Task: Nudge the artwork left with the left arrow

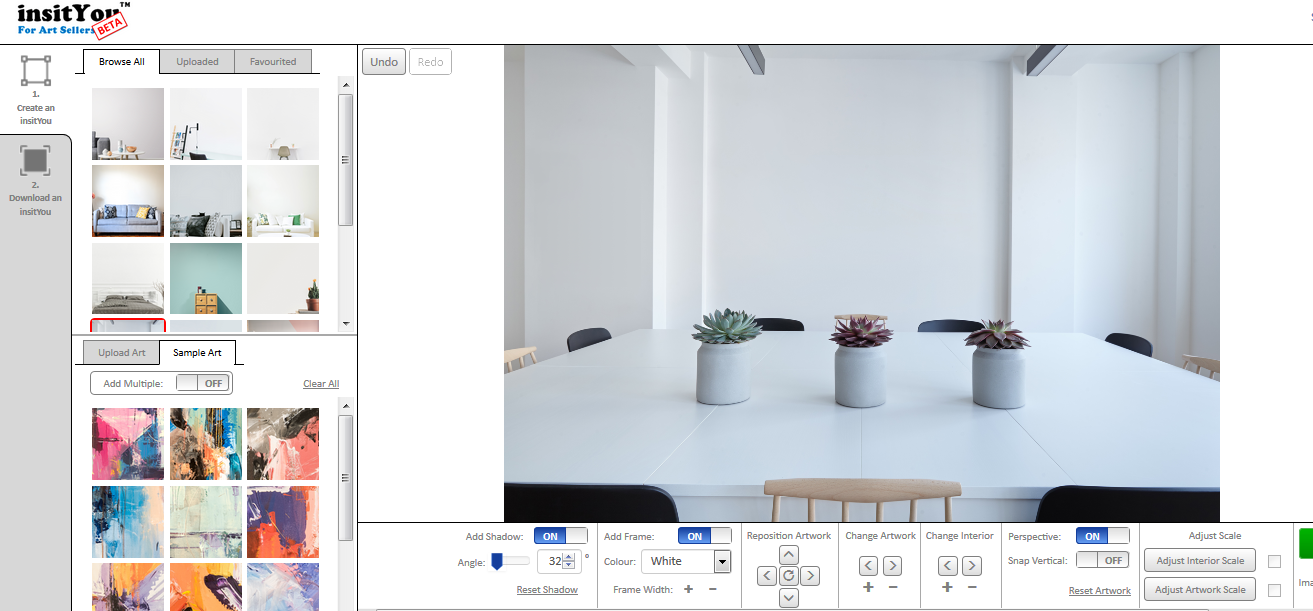Action: [x=766, y=576]
